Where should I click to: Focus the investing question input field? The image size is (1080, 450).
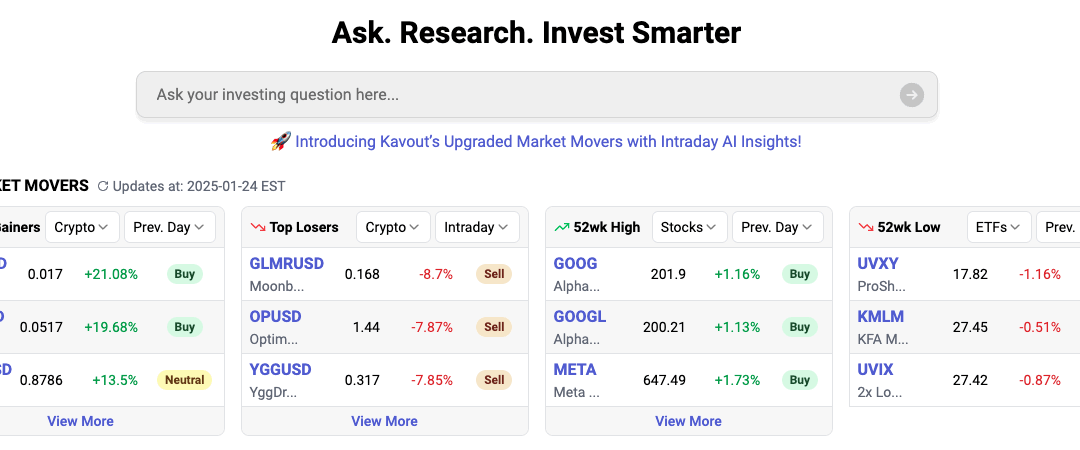[x=520, y=95]
